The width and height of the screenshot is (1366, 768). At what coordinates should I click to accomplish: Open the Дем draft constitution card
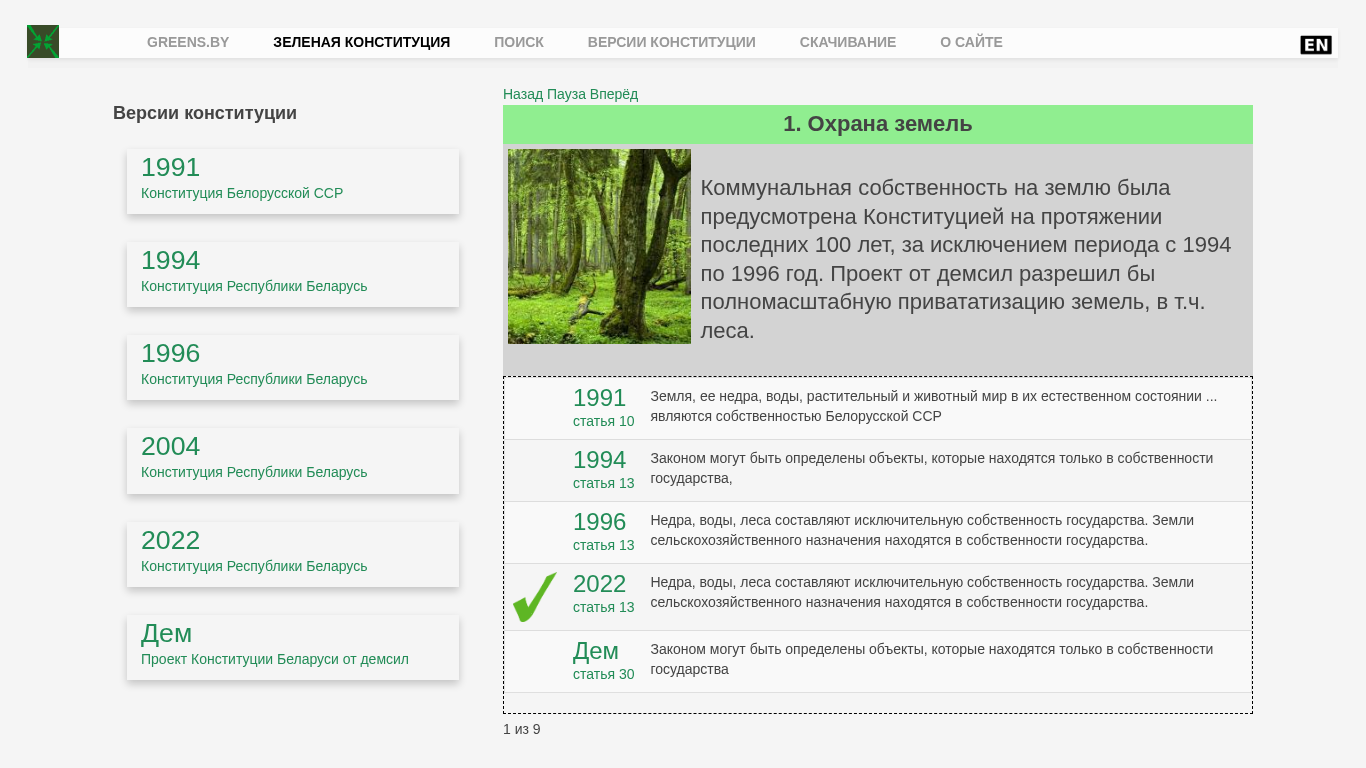click(x=293, y=647)
